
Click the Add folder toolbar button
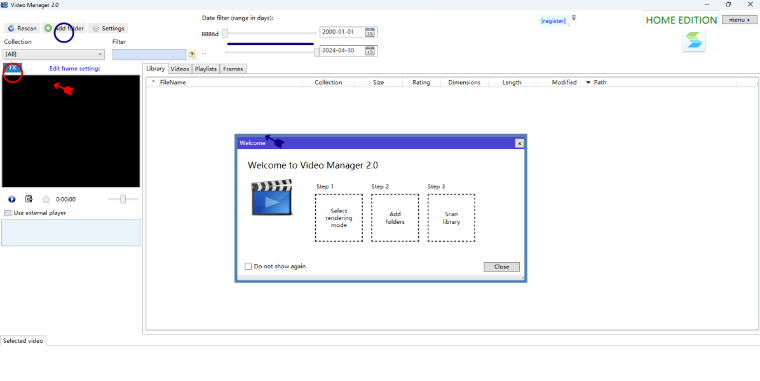64,28
